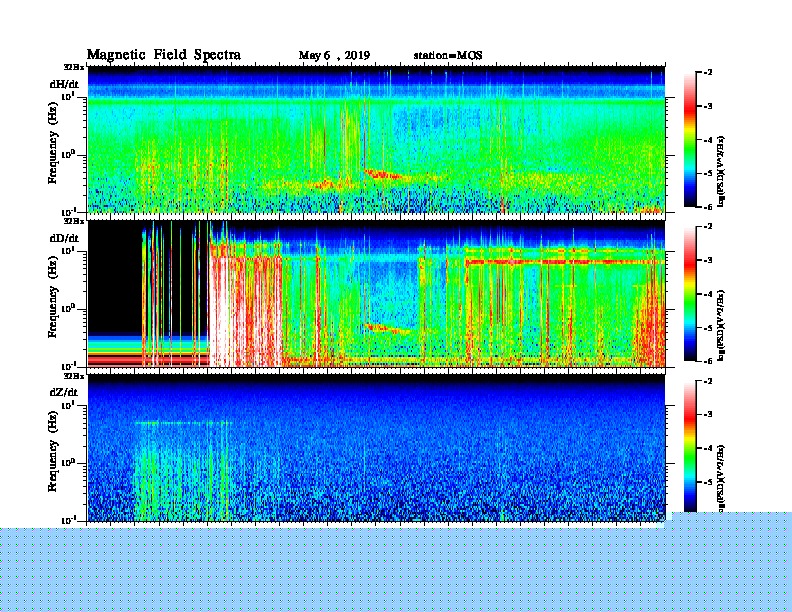
Task: Click the -6 tick on the dD/dt color bar
Action: click(708, 361)
